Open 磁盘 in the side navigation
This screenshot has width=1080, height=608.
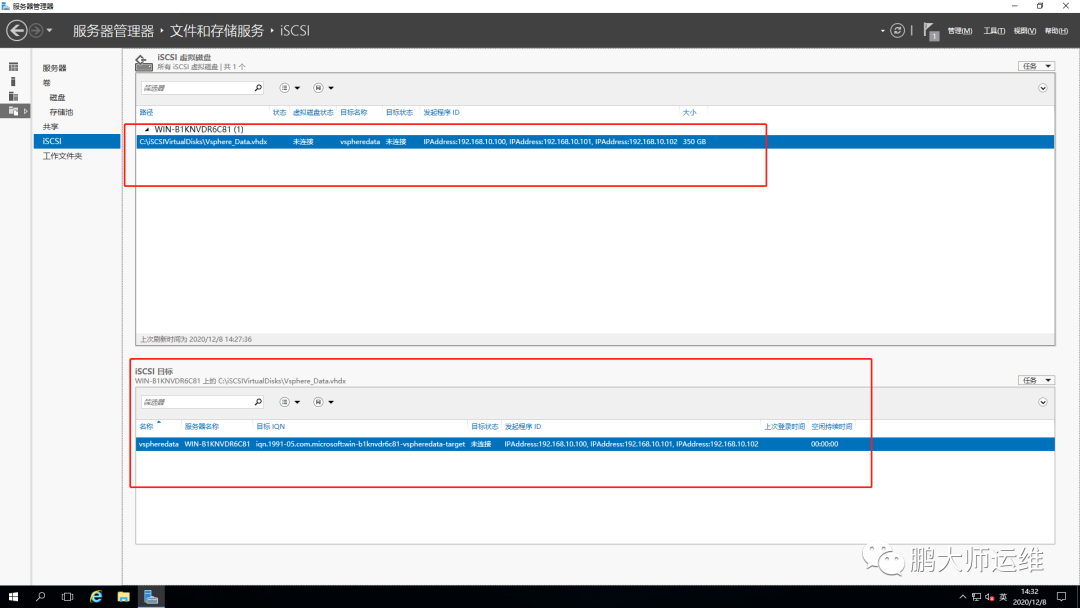click(57, 98)
